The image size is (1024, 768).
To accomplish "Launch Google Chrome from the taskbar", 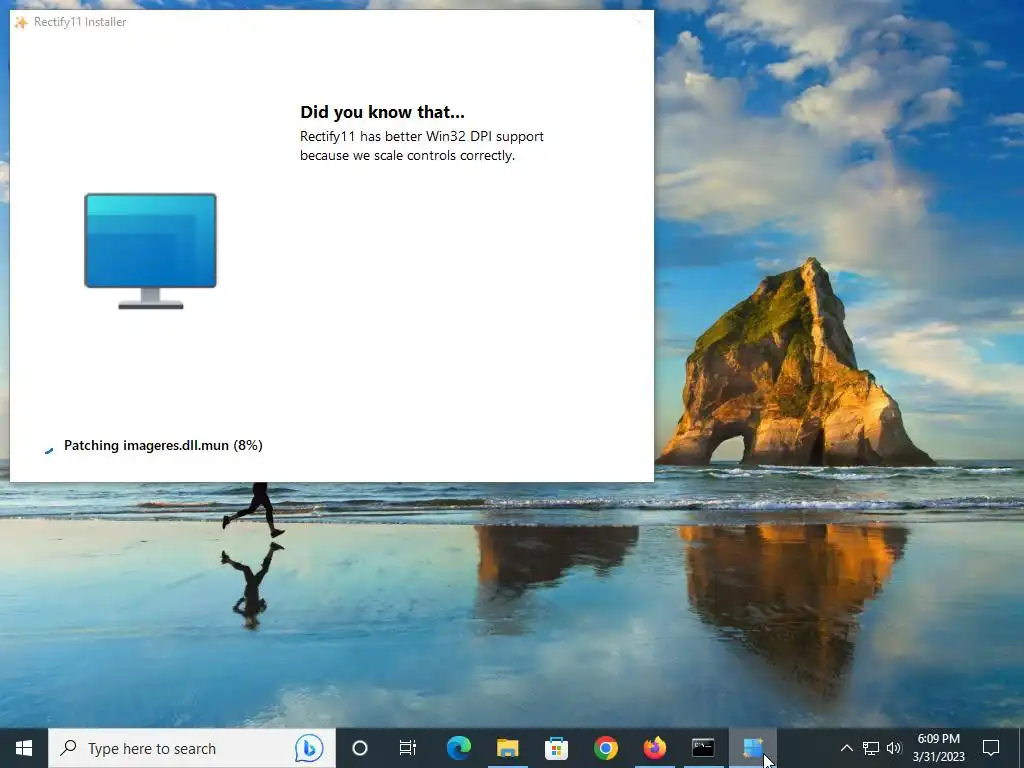I will click(605, 748).
